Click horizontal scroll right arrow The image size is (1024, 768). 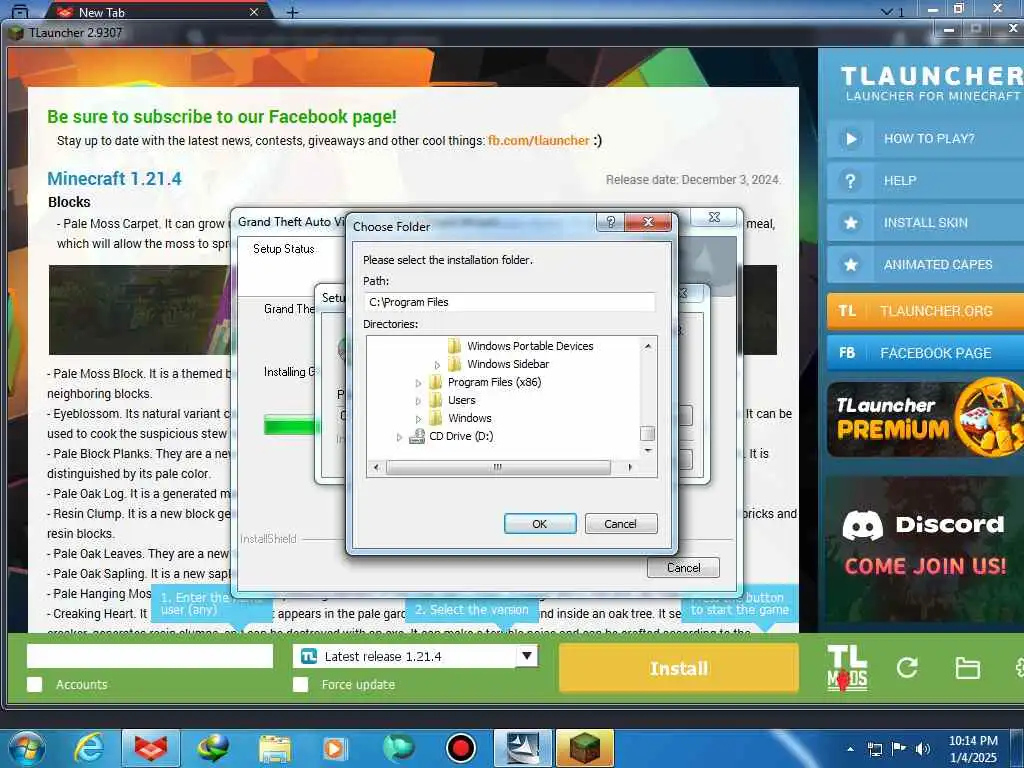(630, 467)
